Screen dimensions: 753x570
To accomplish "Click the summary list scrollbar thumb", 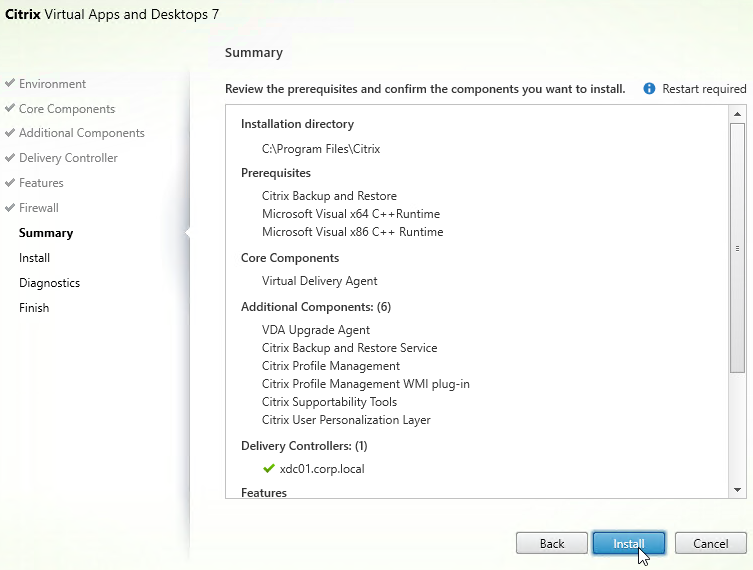I will tap(737, 248).
